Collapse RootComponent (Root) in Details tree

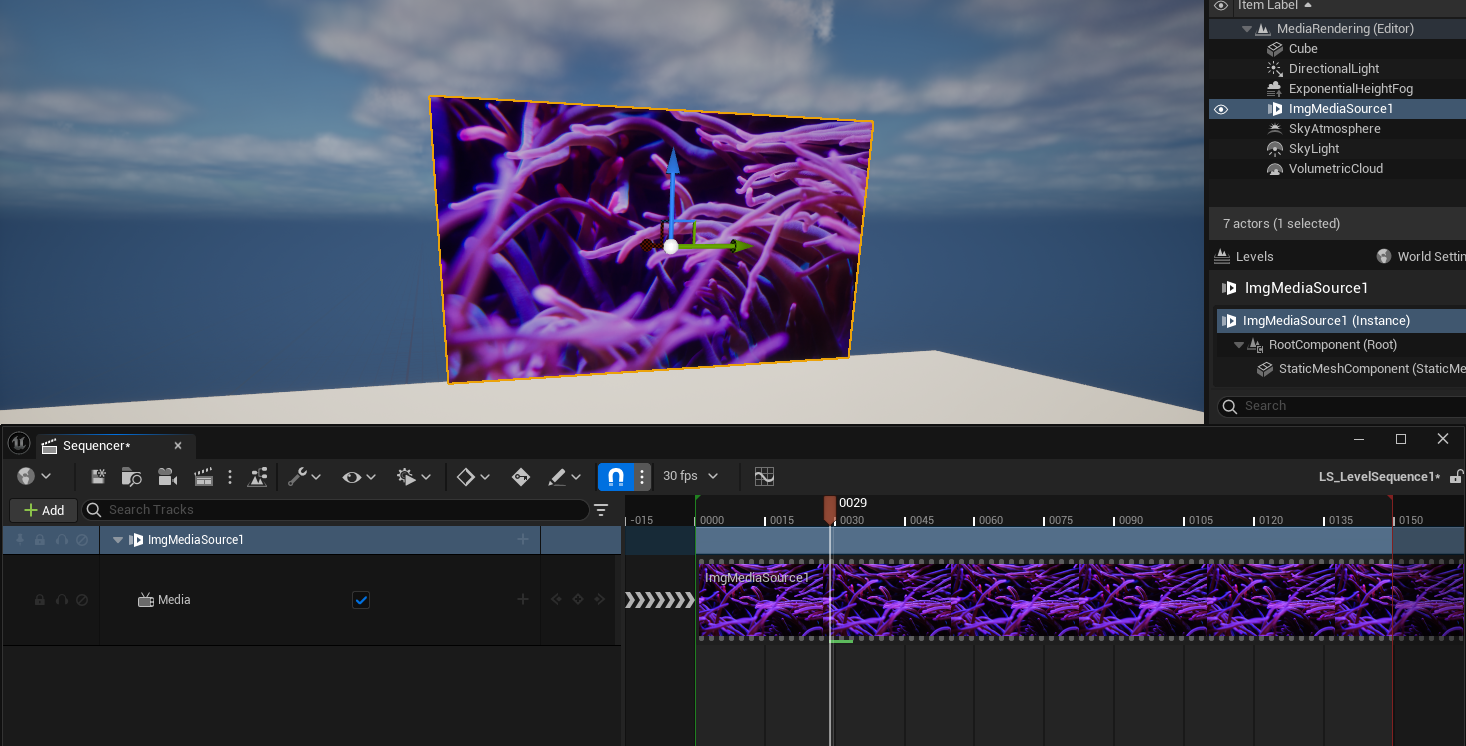1239,345
